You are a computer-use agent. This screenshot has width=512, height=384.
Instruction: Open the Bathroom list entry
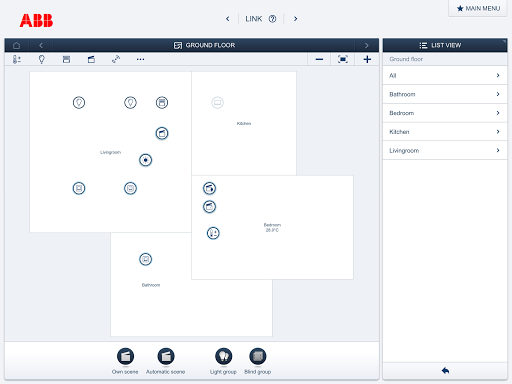point(445,94)
